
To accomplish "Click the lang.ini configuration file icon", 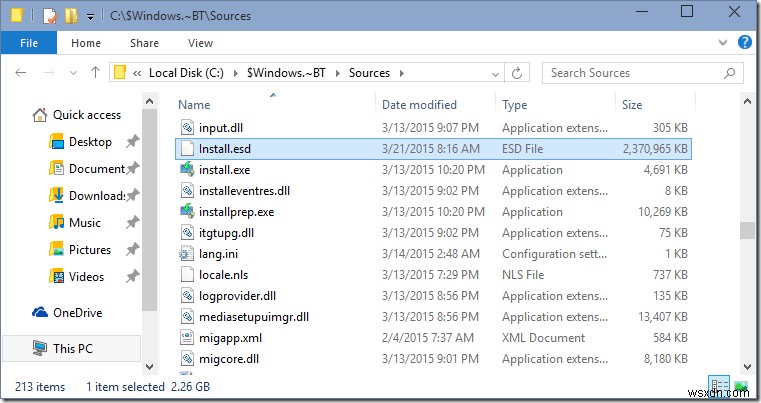I will tap(186, 253).
